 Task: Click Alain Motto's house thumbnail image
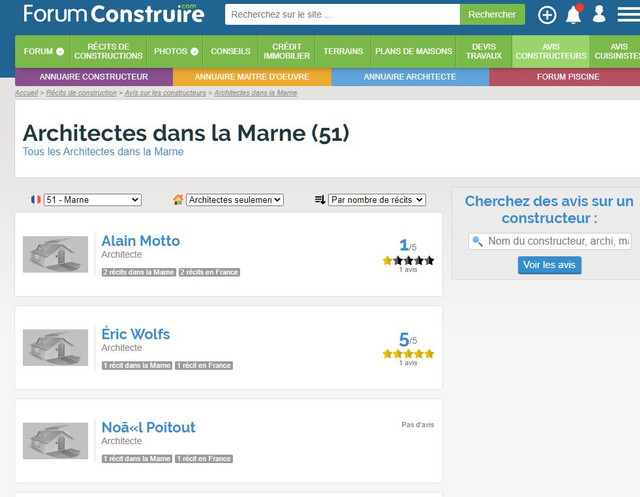tap(55, 255)
